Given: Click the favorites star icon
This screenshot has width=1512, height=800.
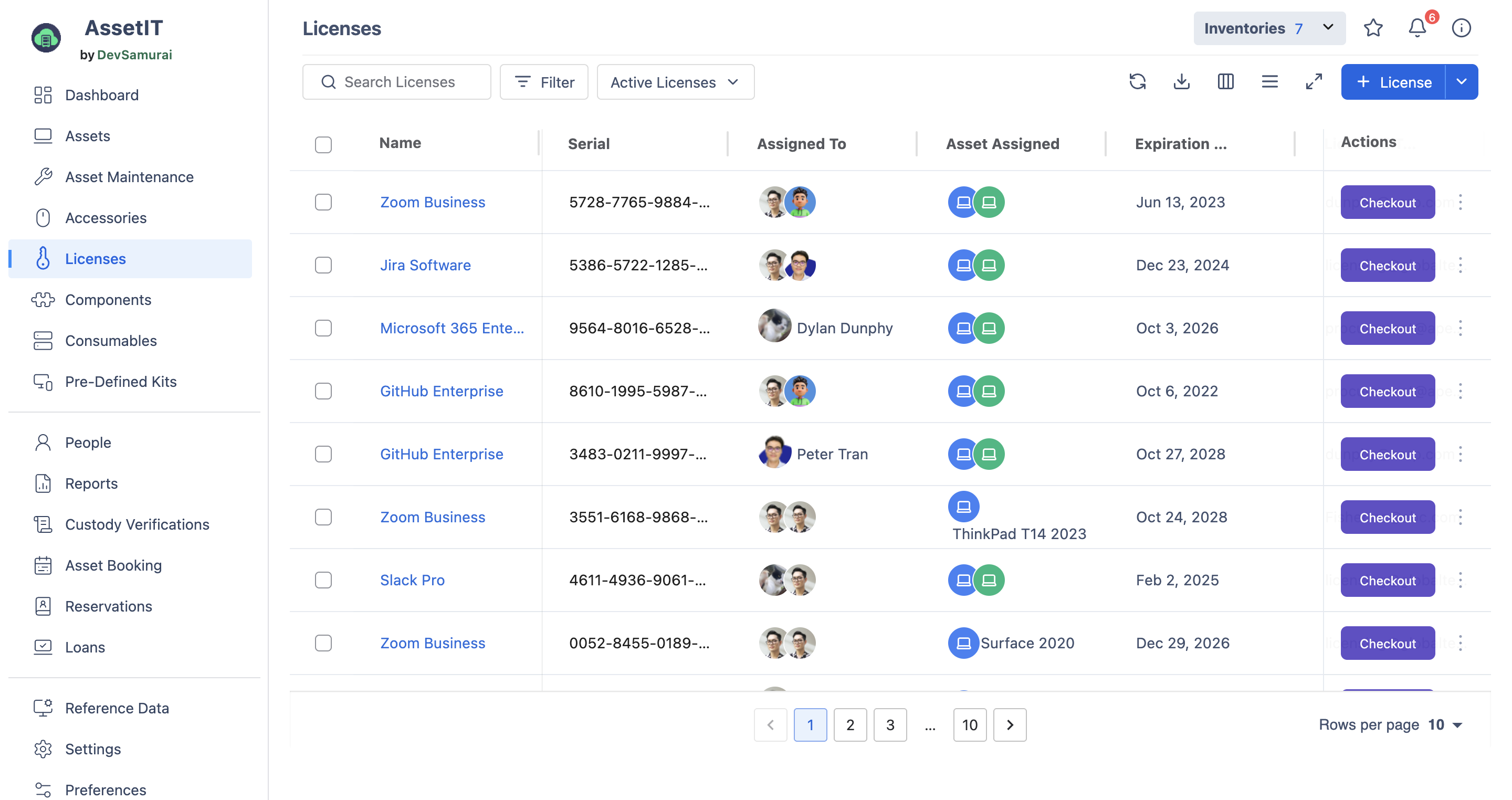Looking at the screenshot, I should coord(1373,28).
